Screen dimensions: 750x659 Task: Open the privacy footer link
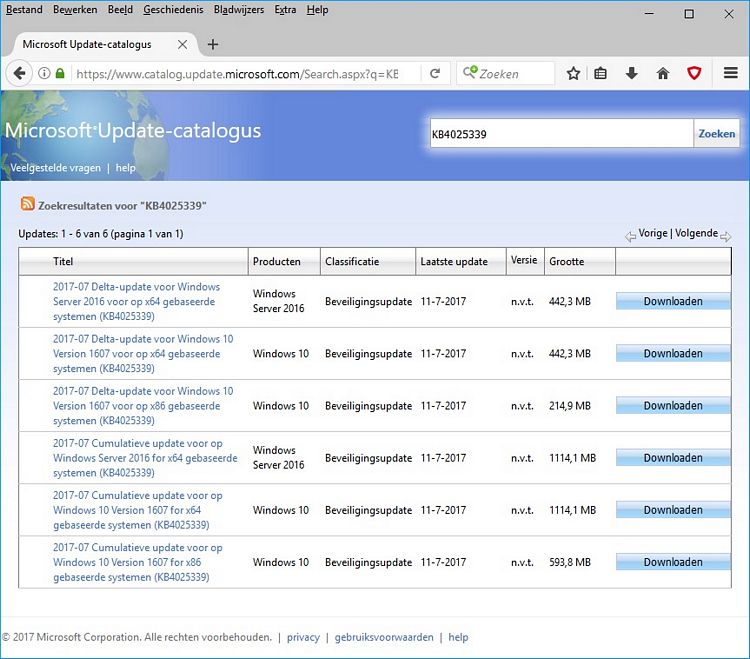tap(303, 637)
